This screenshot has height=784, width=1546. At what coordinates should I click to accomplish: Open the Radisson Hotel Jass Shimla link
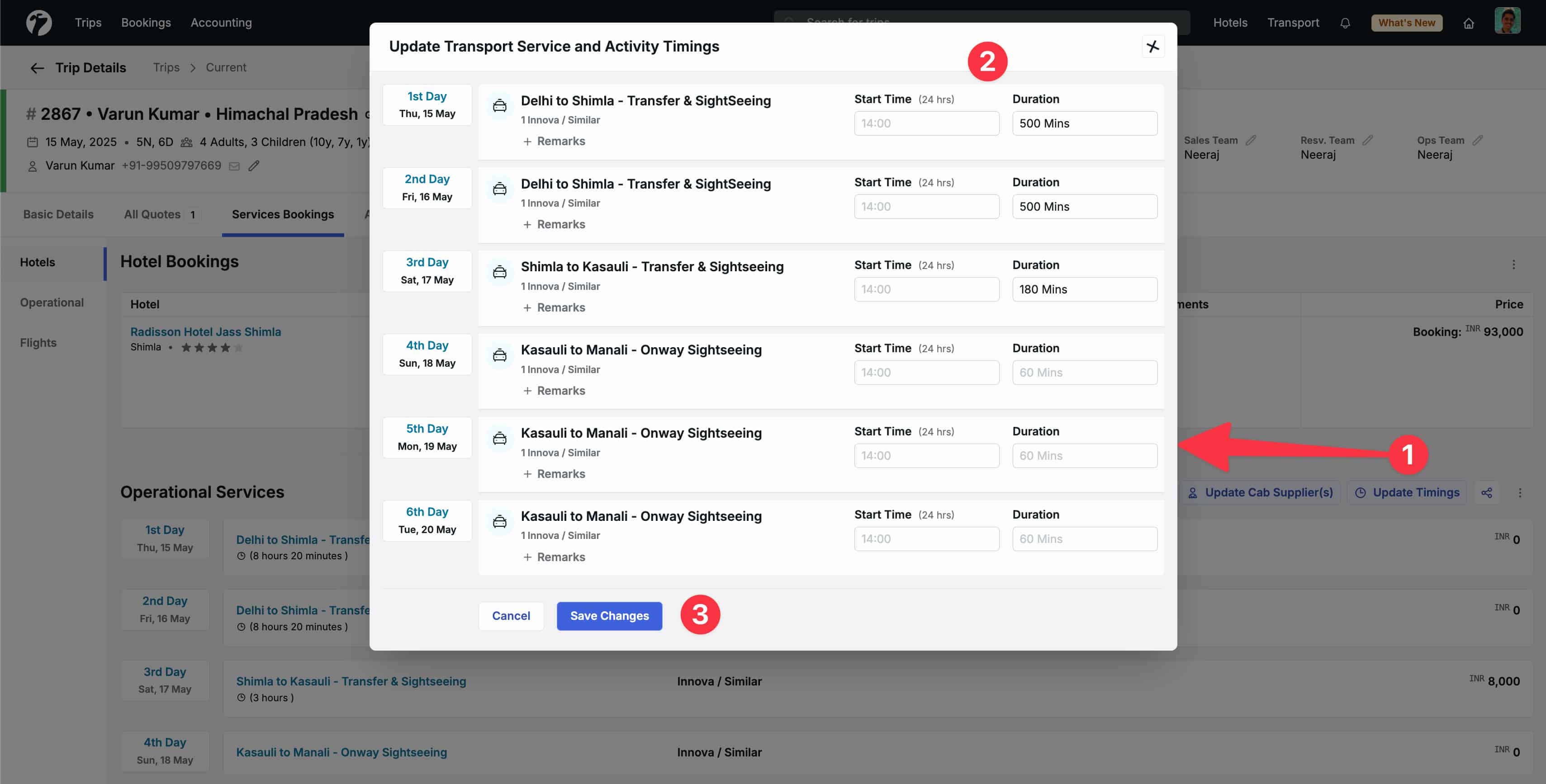[x=206, y=331]
